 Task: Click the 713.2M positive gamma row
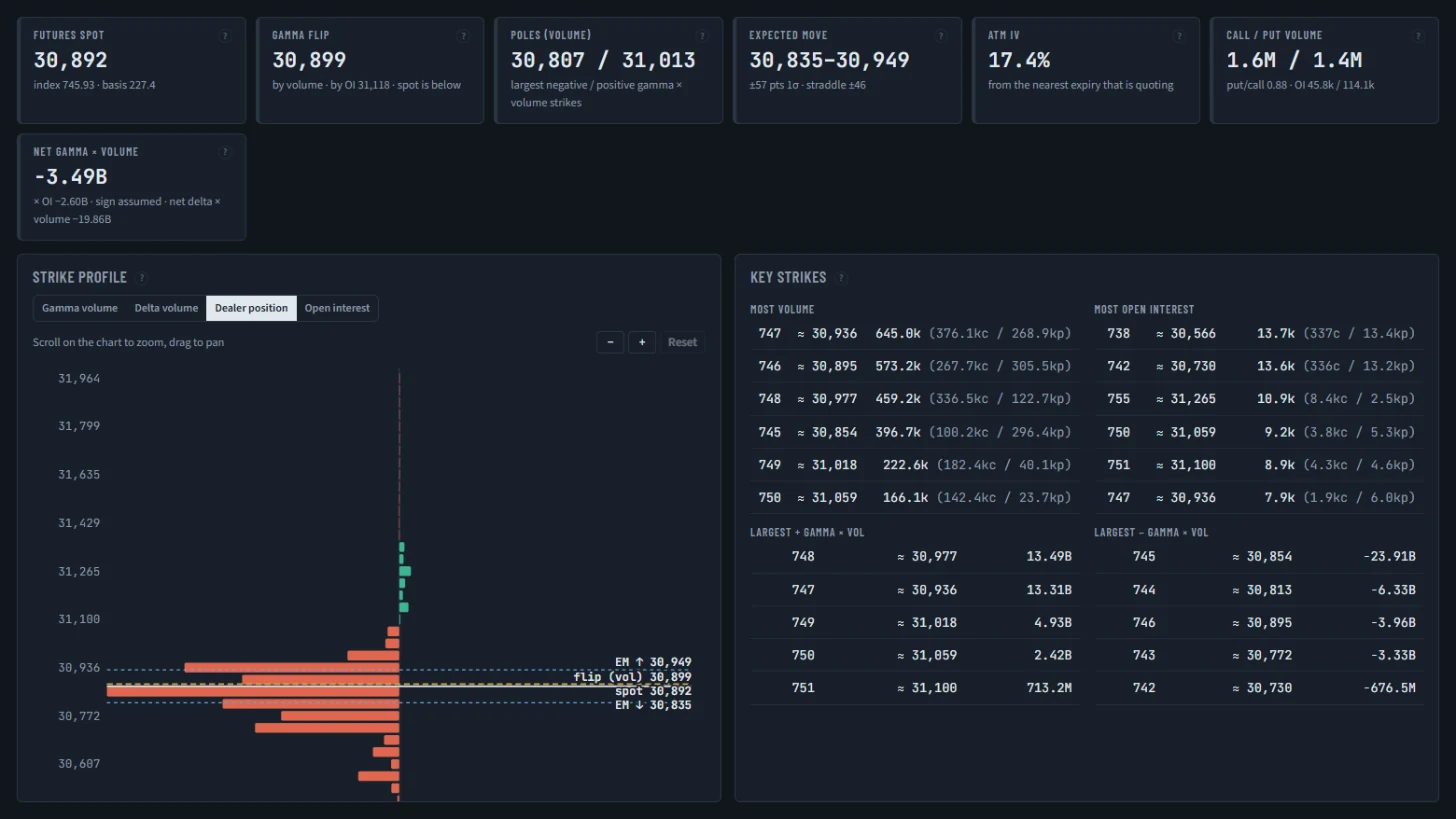tap(915, 688)
